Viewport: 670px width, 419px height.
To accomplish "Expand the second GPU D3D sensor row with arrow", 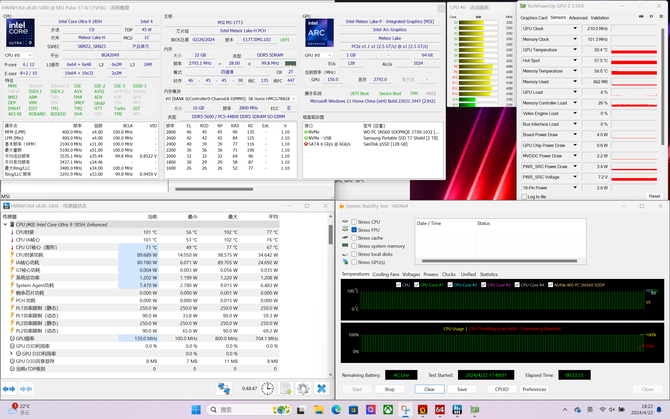I will tap(12, 354).
